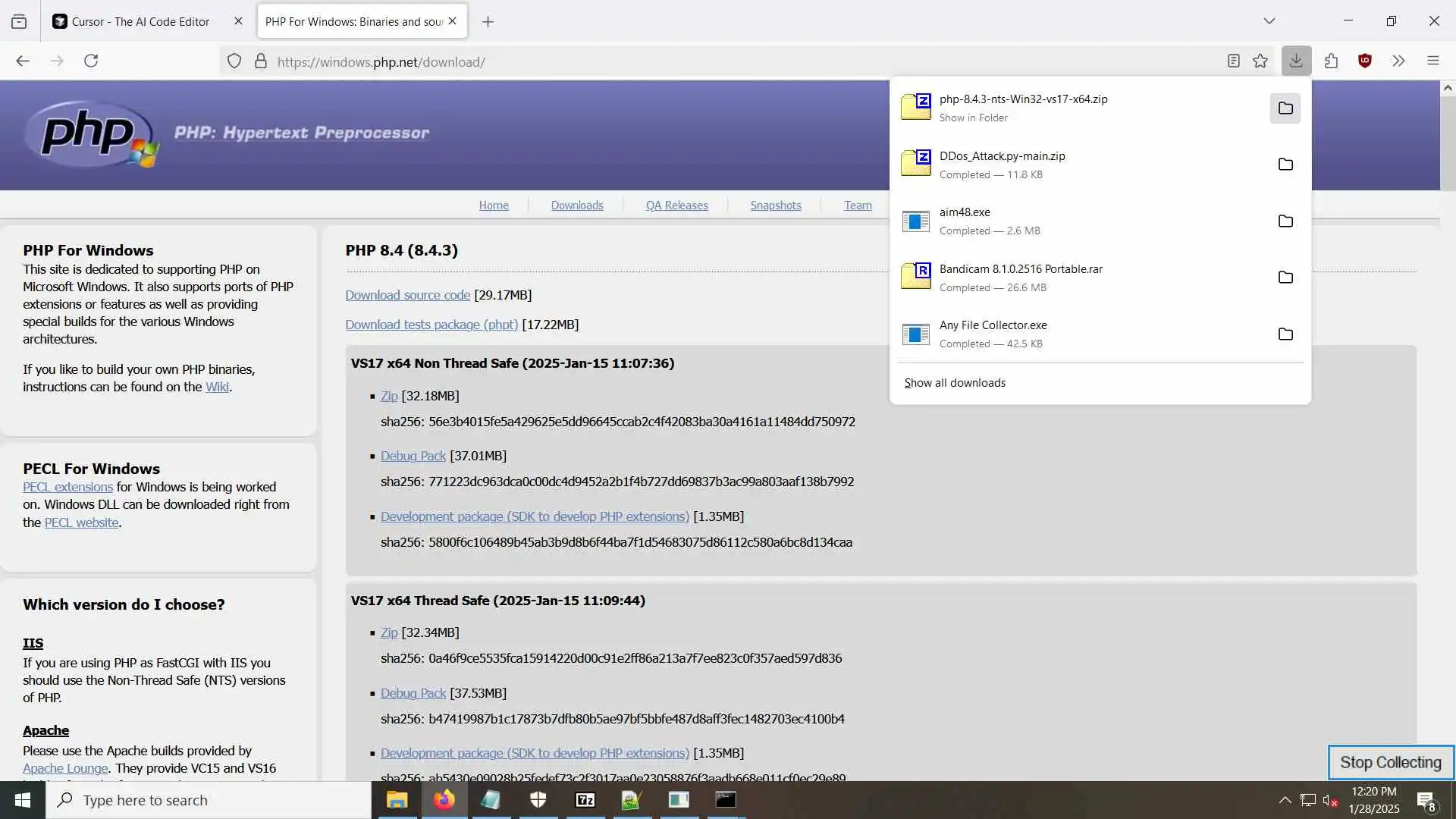This screenshot has width=1456, height=819.
Task: Reload the current page
Action: tap(91, 61)
